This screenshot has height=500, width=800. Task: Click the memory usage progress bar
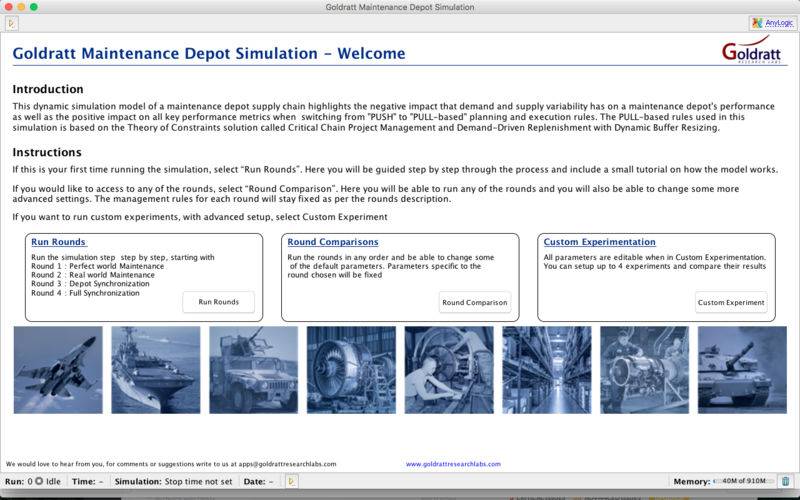(744, 481)
